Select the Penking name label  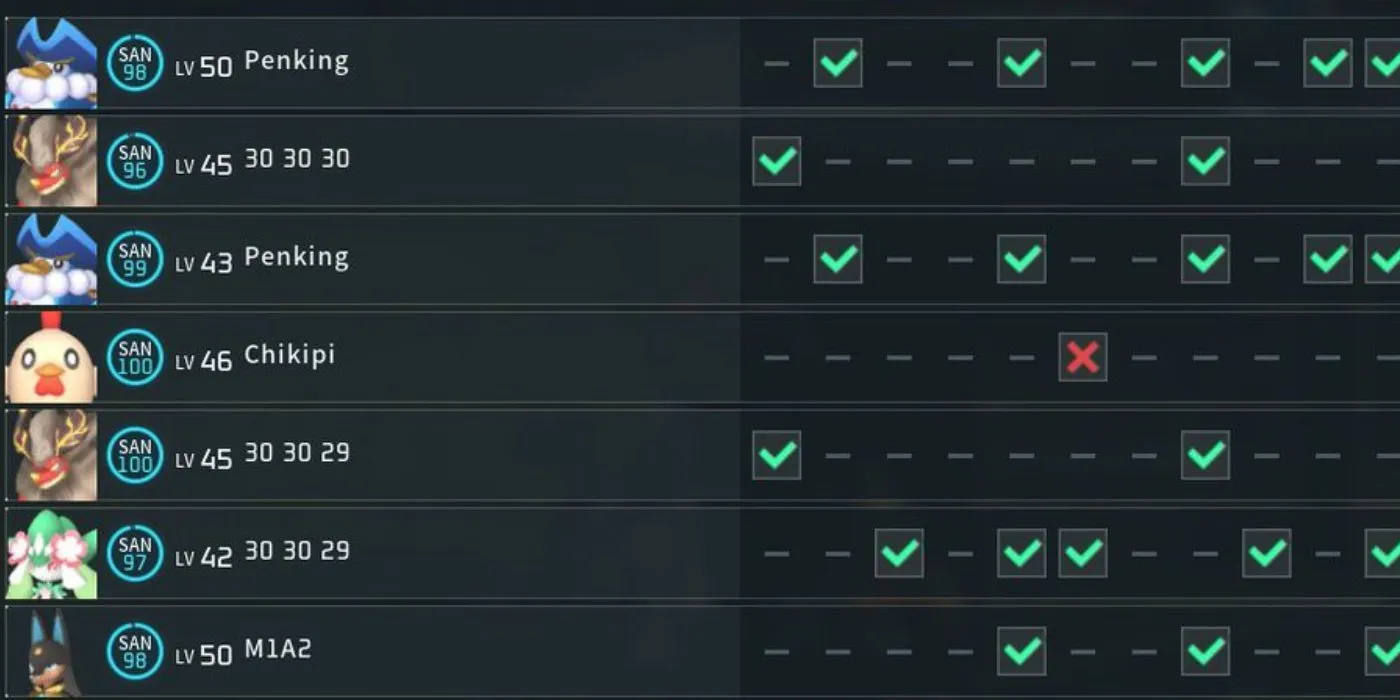[296, 61]
